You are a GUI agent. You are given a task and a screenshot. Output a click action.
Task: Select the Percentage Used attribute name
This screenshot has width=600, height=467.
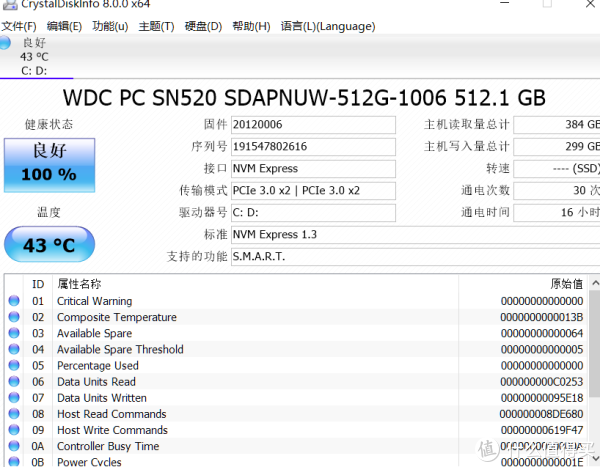tap(98, 366)
